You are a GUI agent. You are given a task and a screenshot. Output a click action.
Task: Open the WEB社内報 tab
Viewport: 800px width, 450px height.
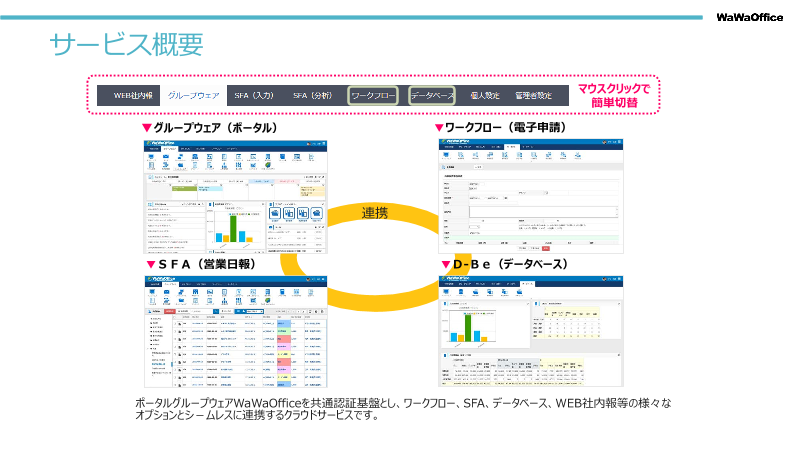coord(132,95)
